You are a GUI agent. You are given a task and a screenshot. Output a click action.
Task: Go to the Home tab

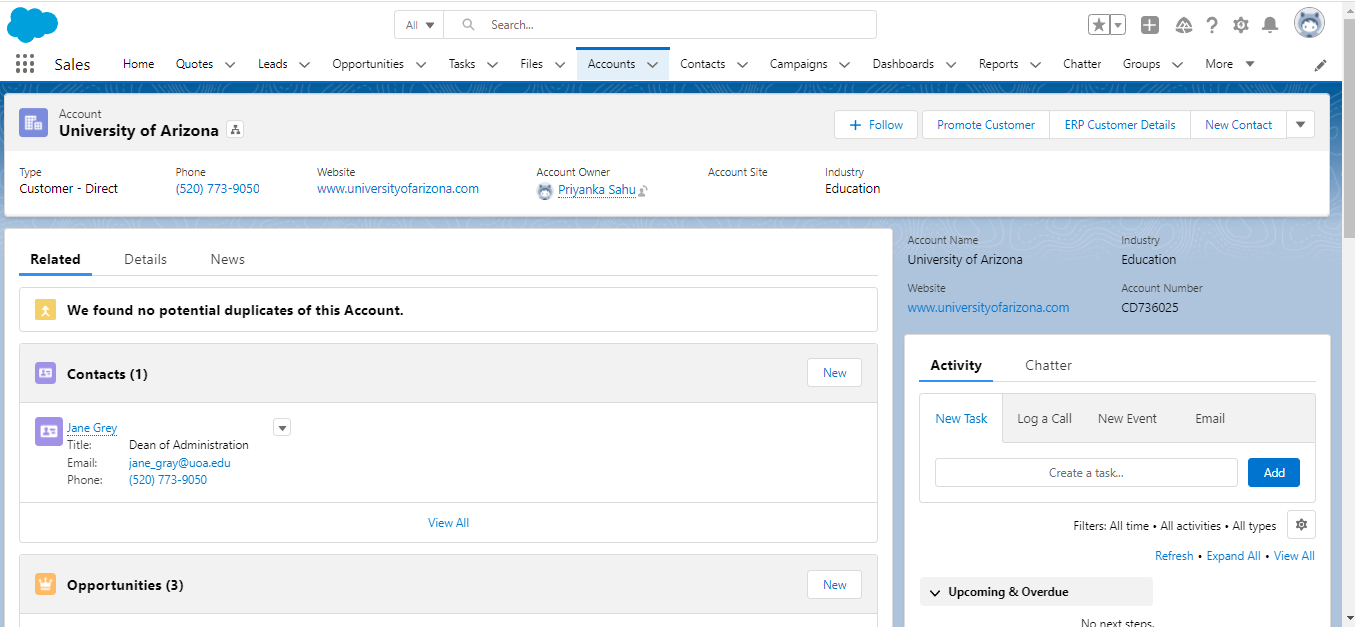coord(138,64)
